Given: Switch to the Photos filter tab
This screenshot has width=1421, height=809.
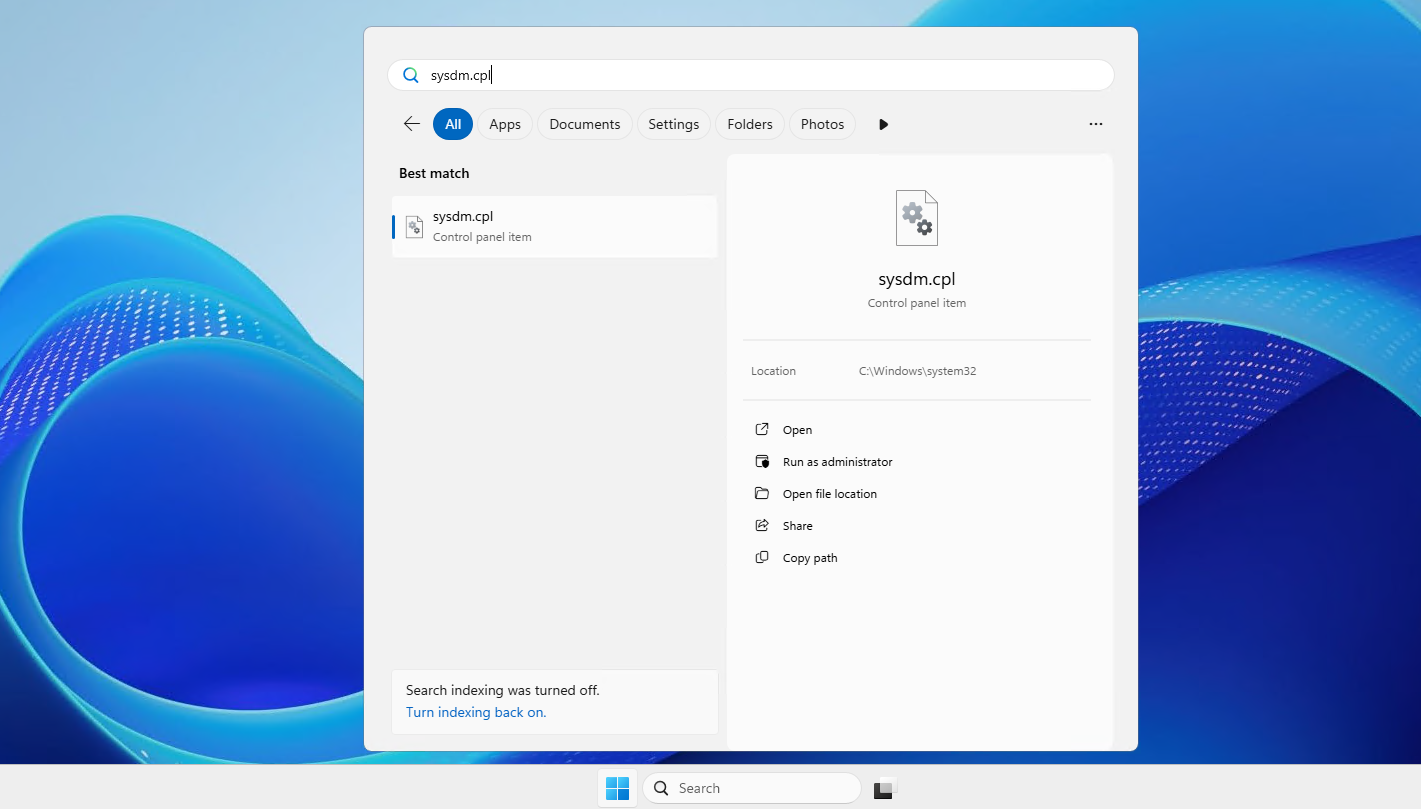Looking at the screenshot, I should (823, 124).
